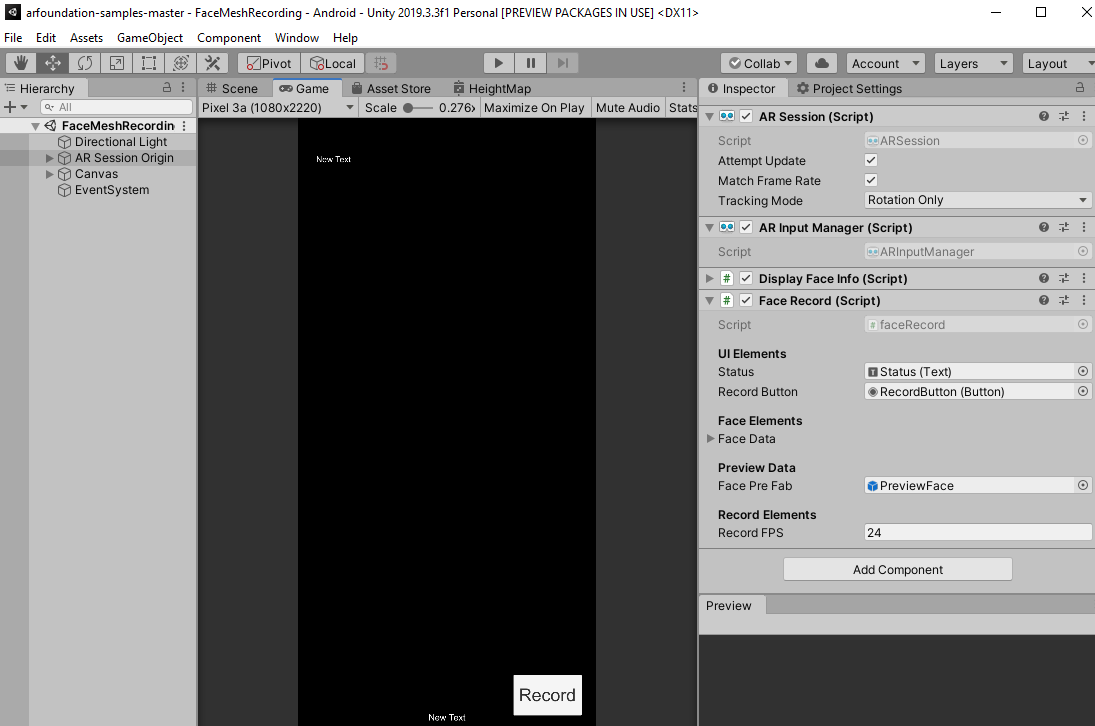Pause the game playback
Image resolution: width=1095 pixels, height=726 pixels.
pyautogui.click(x=531, y=64)
